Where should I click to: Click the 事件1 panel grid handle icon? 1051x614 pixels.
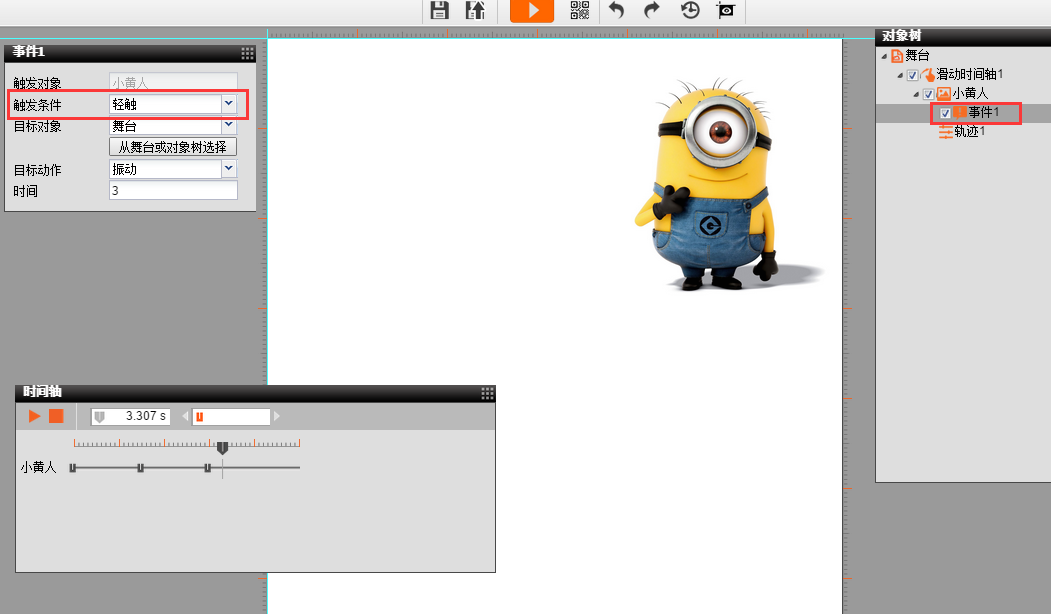tap(247, 53)
